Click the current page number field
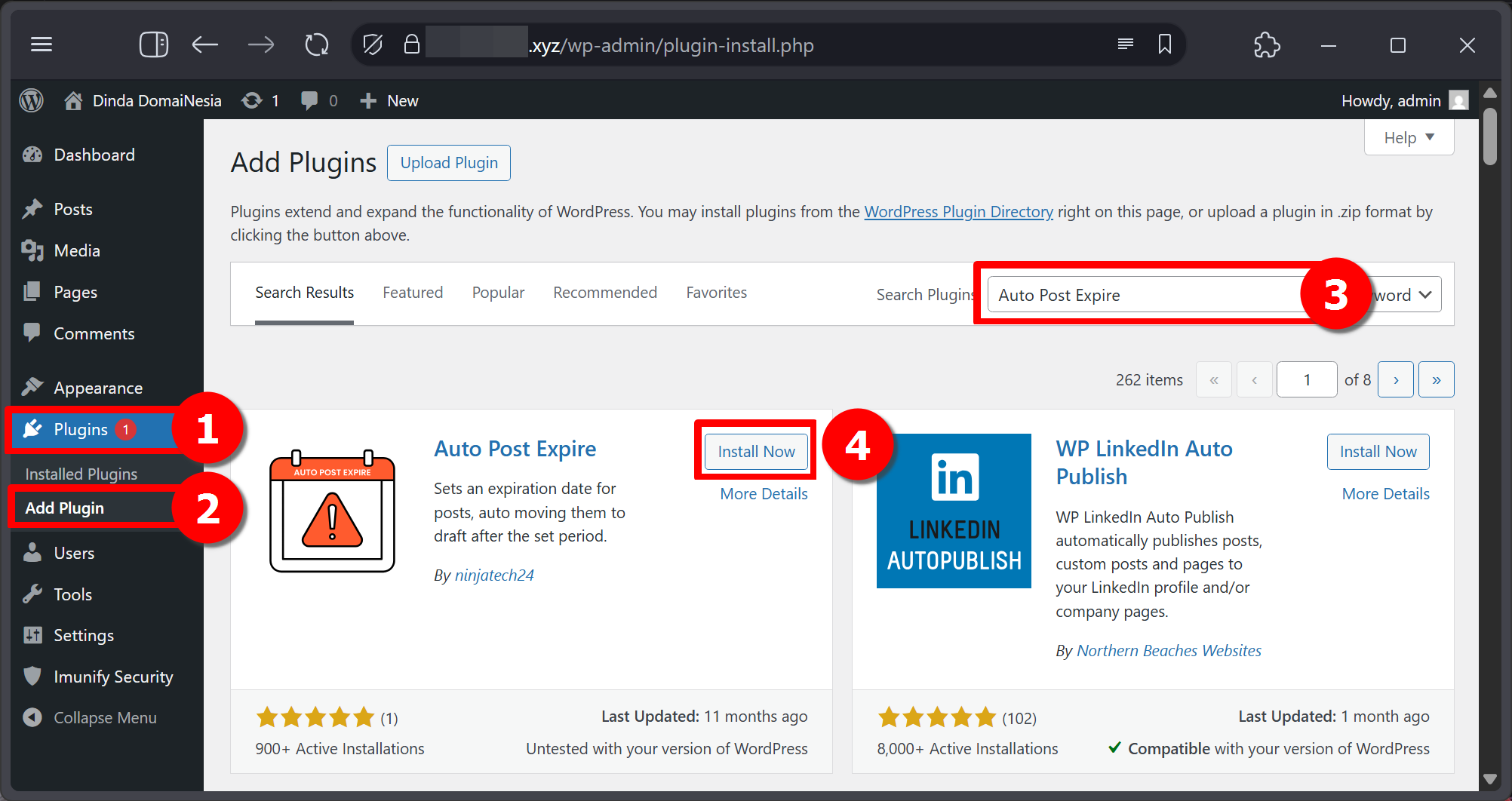Screen dimensions: 1512x801 pos(1307,379)
